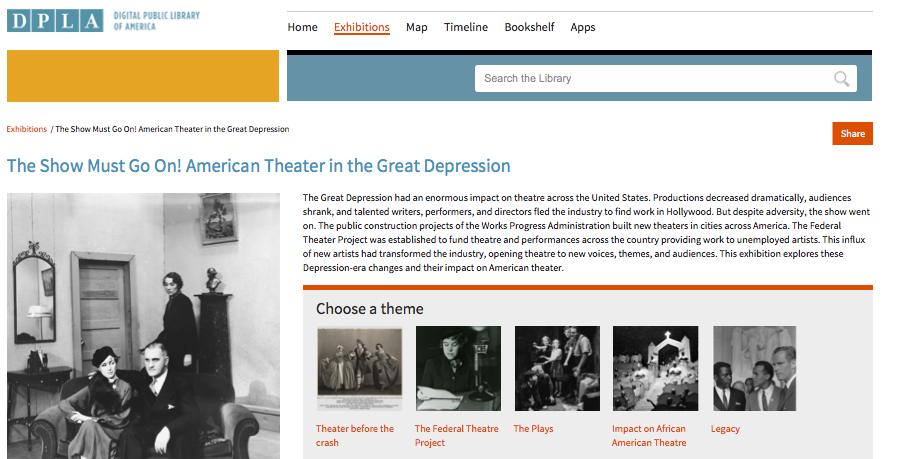Click the search magnifying glass icon
The height and width of the screenshot is (459, 918).
tap(842, 79)
